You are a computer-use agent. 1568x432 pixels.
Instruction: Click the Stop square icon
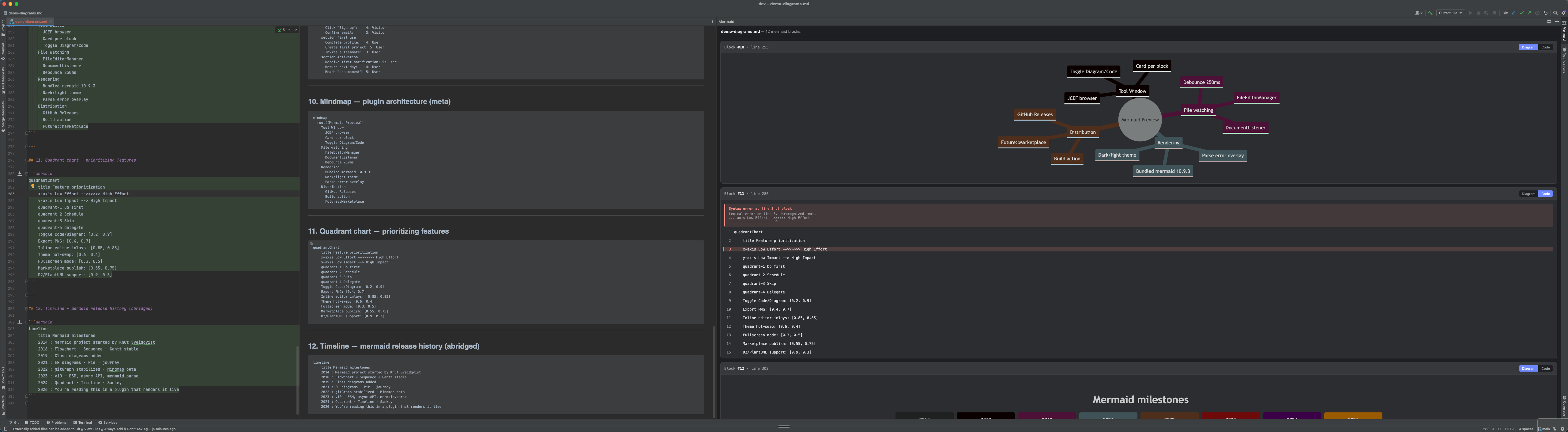(x=1494, y=13)
